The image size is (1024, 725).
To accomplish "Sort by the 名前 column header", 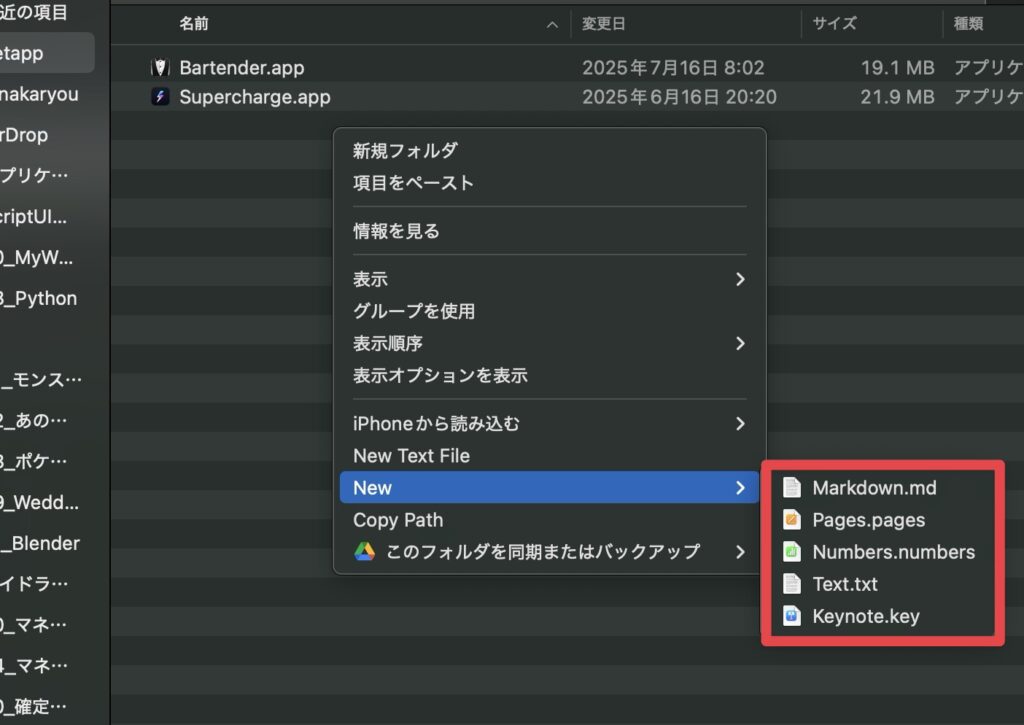I will coord(194,24).
